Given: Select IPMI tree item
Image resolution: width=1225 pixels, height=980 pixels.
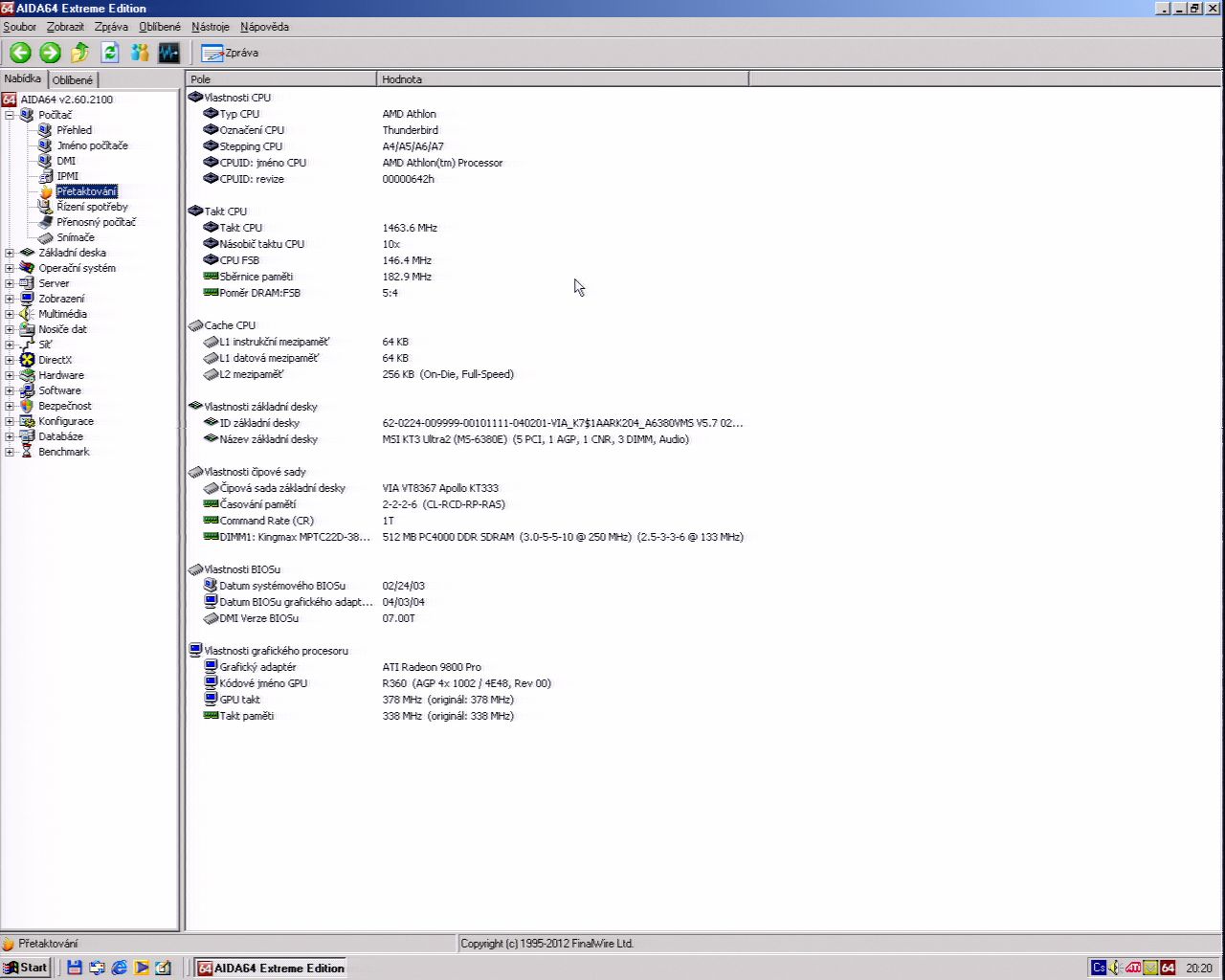Looking at the screenshot, I should click(x=67, y=176).
